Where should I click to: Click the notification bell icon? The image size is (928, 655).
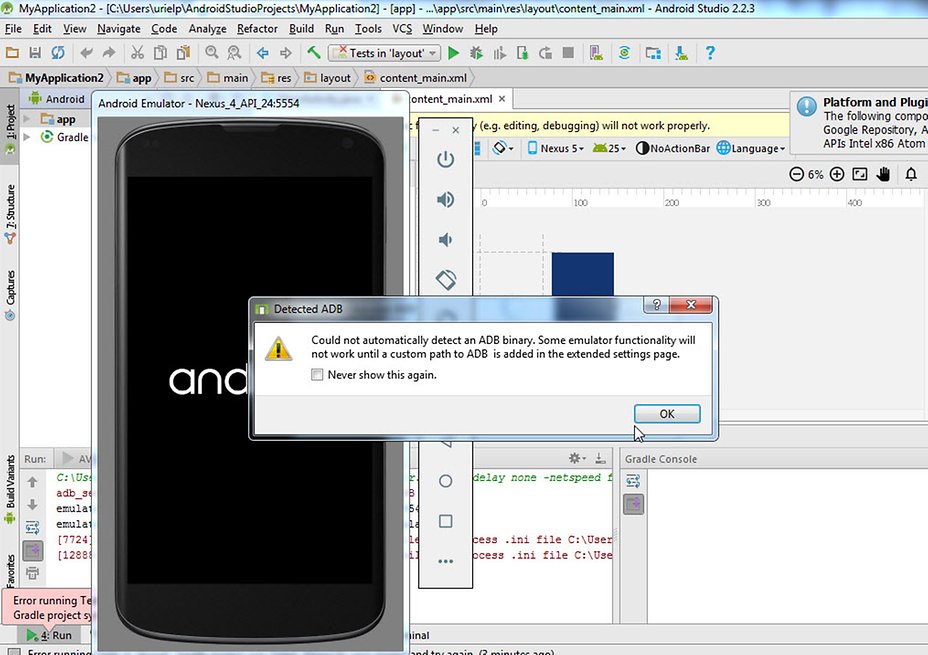pyautogui.click(x=911, y=174)
